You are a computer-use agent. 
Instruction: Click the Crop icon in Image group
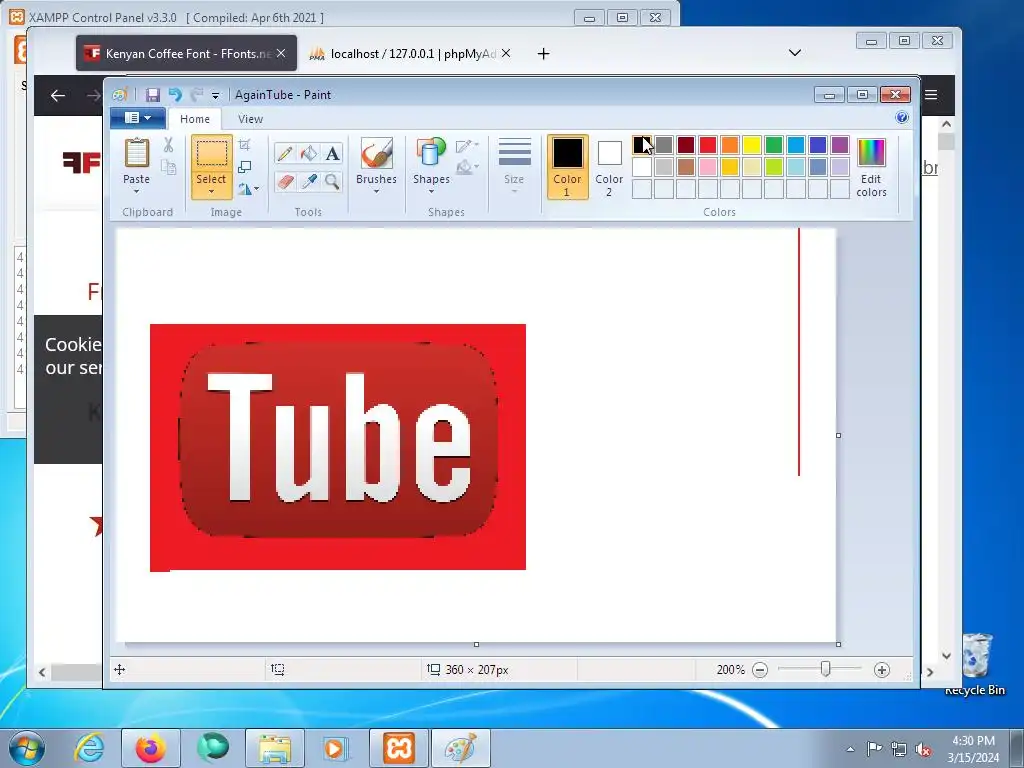click(x=244, y=145)
